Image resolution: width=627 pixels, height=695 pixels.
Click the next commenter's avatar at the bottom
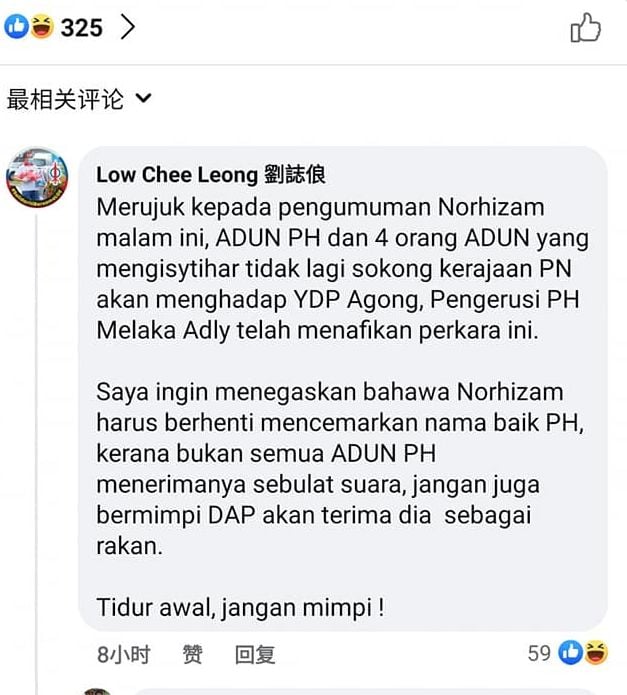[x=97, y=691]
